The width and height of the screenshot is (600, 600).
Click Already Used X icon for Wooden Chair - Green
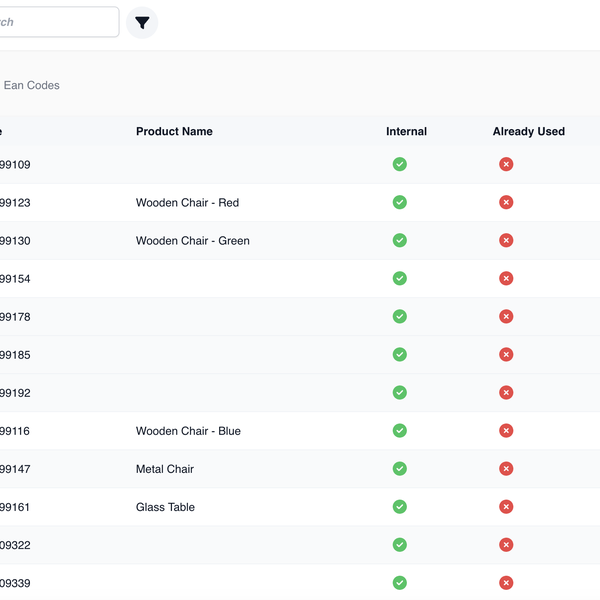(506, 240)
